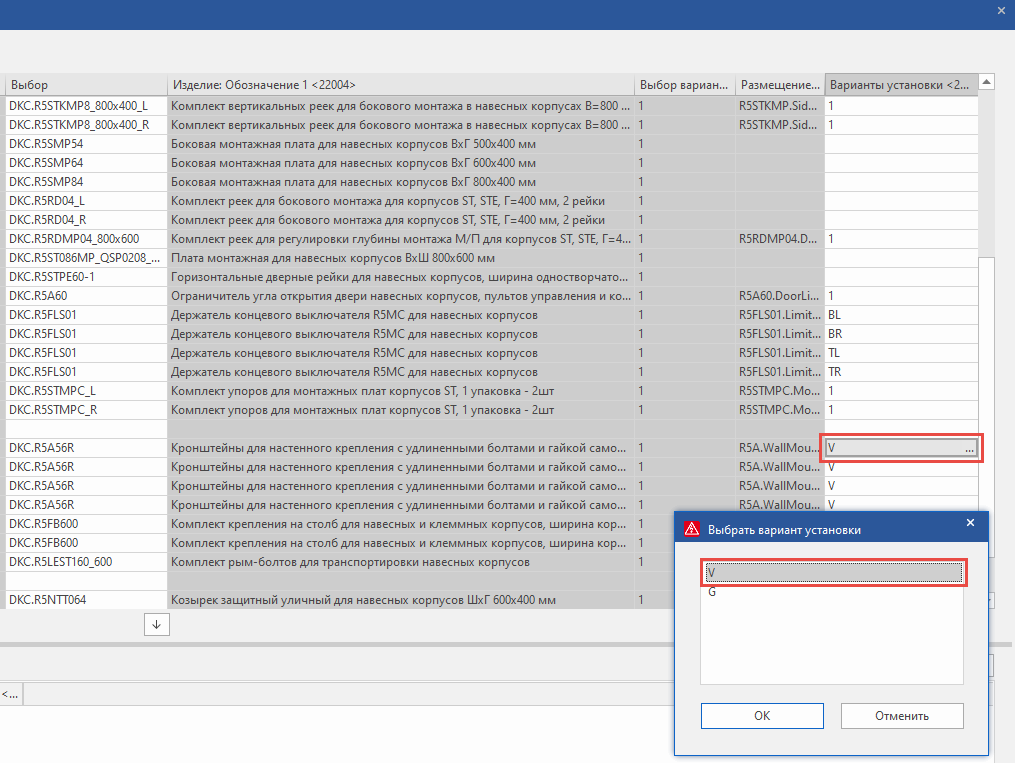This screenshot has width=1015, height=763.
Task: Click the 'Варианты установки <2...' column header
Action: click(x=901, y=85)
